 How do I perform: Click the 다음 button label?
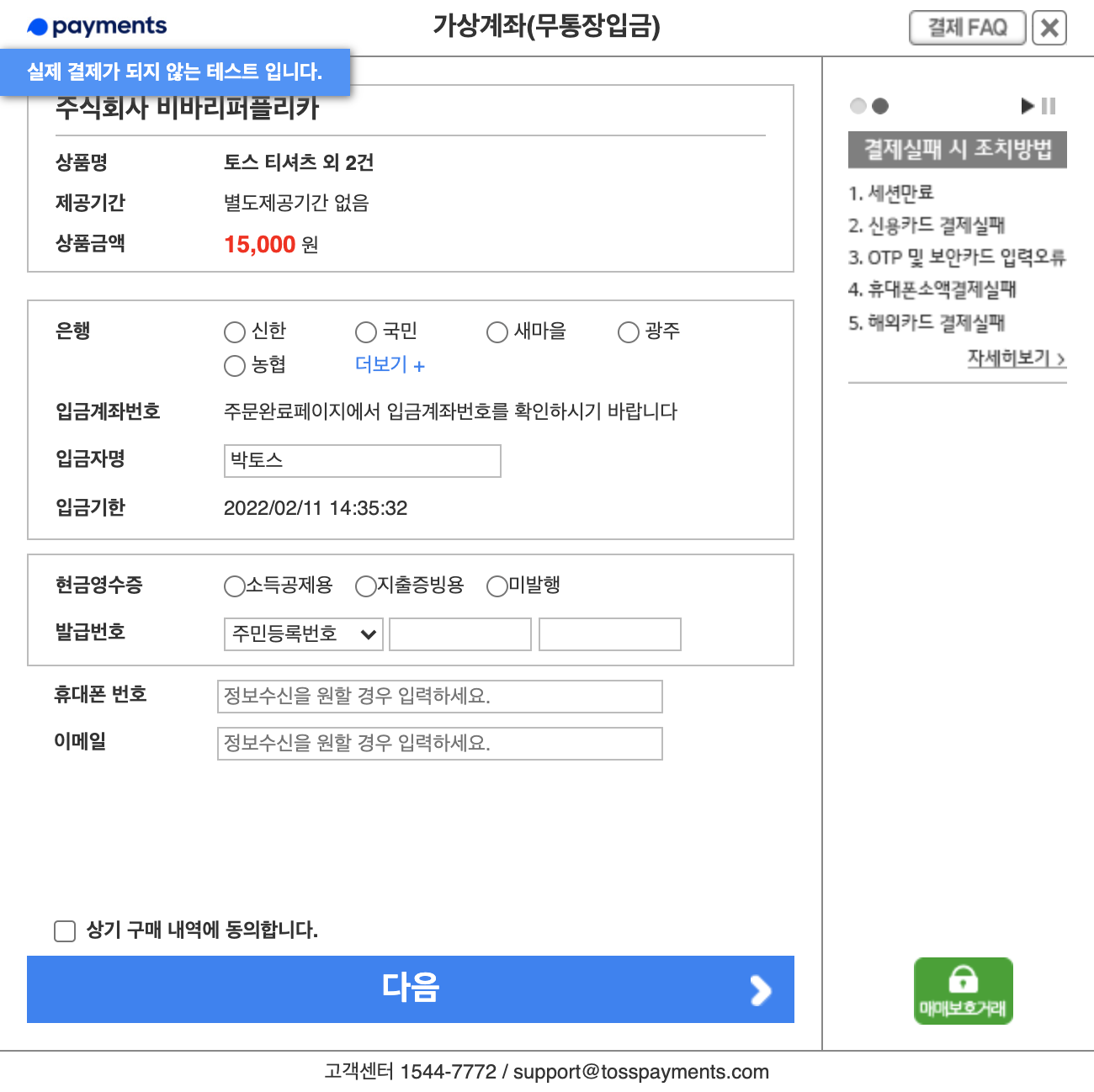tap(411, 987)
